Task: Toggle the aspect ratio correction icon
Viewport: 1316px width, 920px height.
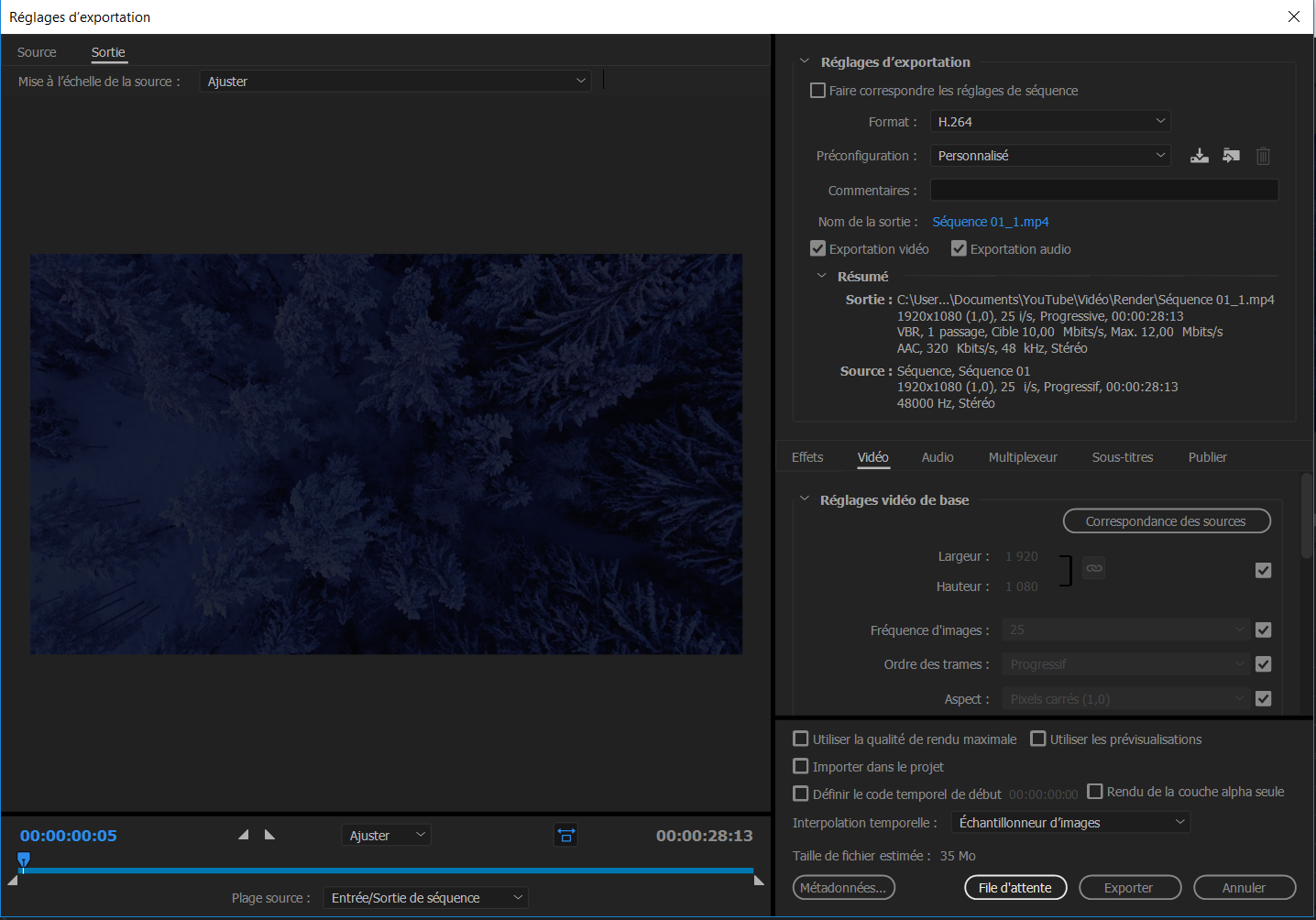Action: (566, 835)
